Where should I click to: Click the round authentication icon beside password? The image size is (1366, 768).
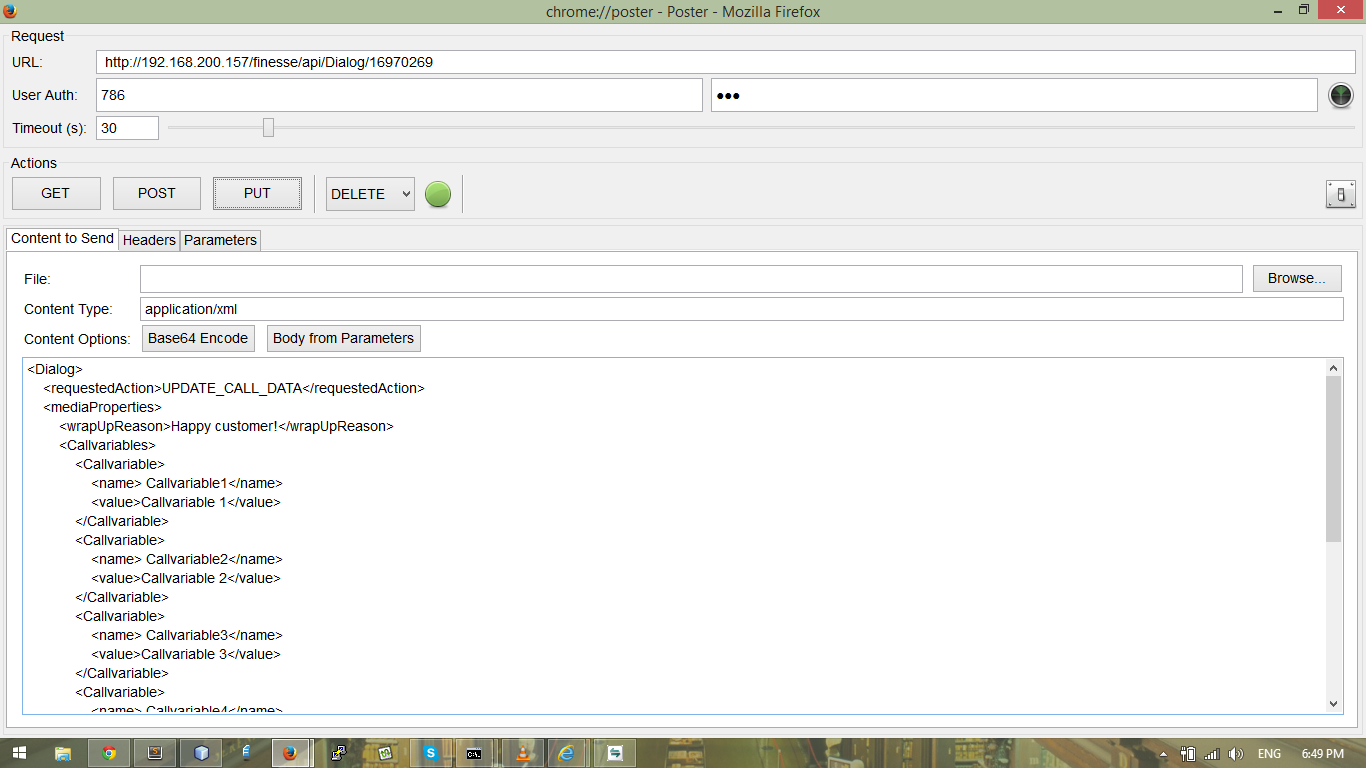(1341, 95)
